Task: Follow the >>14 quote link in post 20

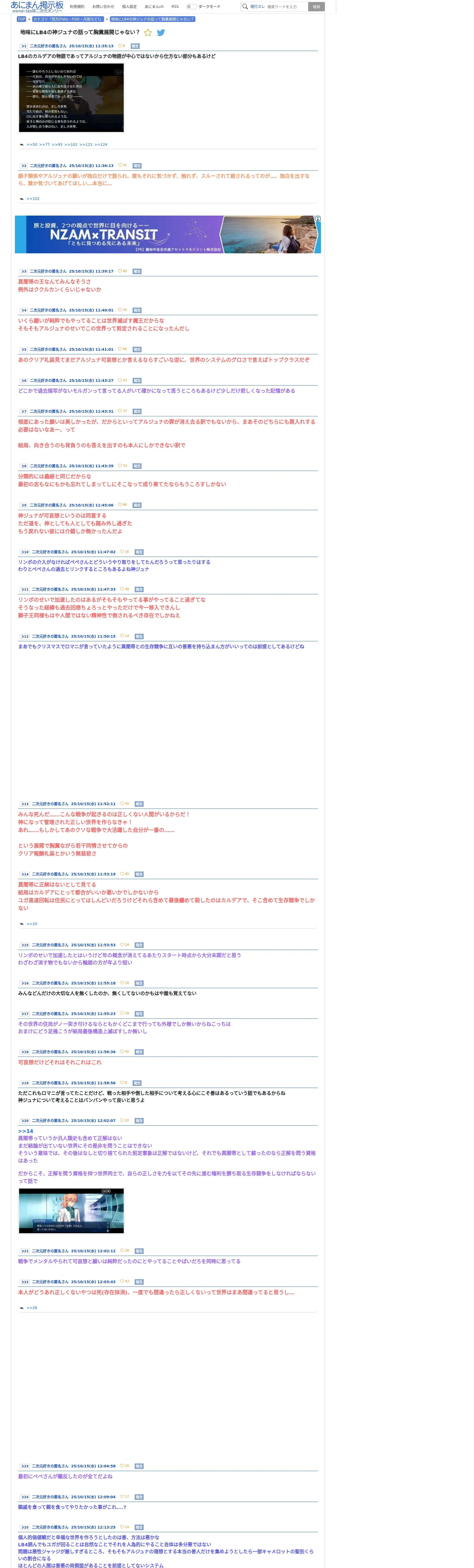Action: pos(26,1131)
